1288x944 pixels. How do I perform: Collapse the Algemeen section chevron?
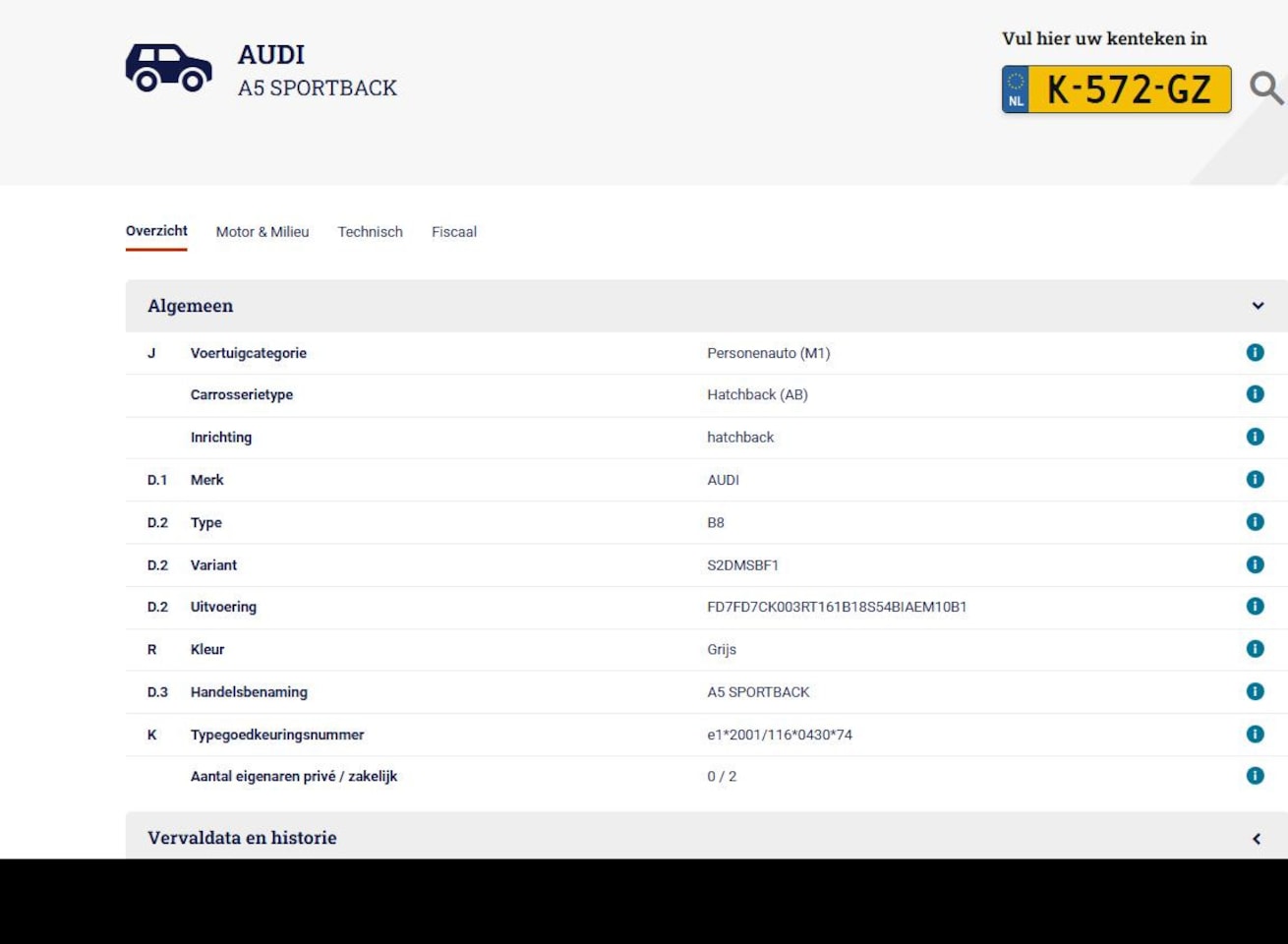coord(1258,306)
